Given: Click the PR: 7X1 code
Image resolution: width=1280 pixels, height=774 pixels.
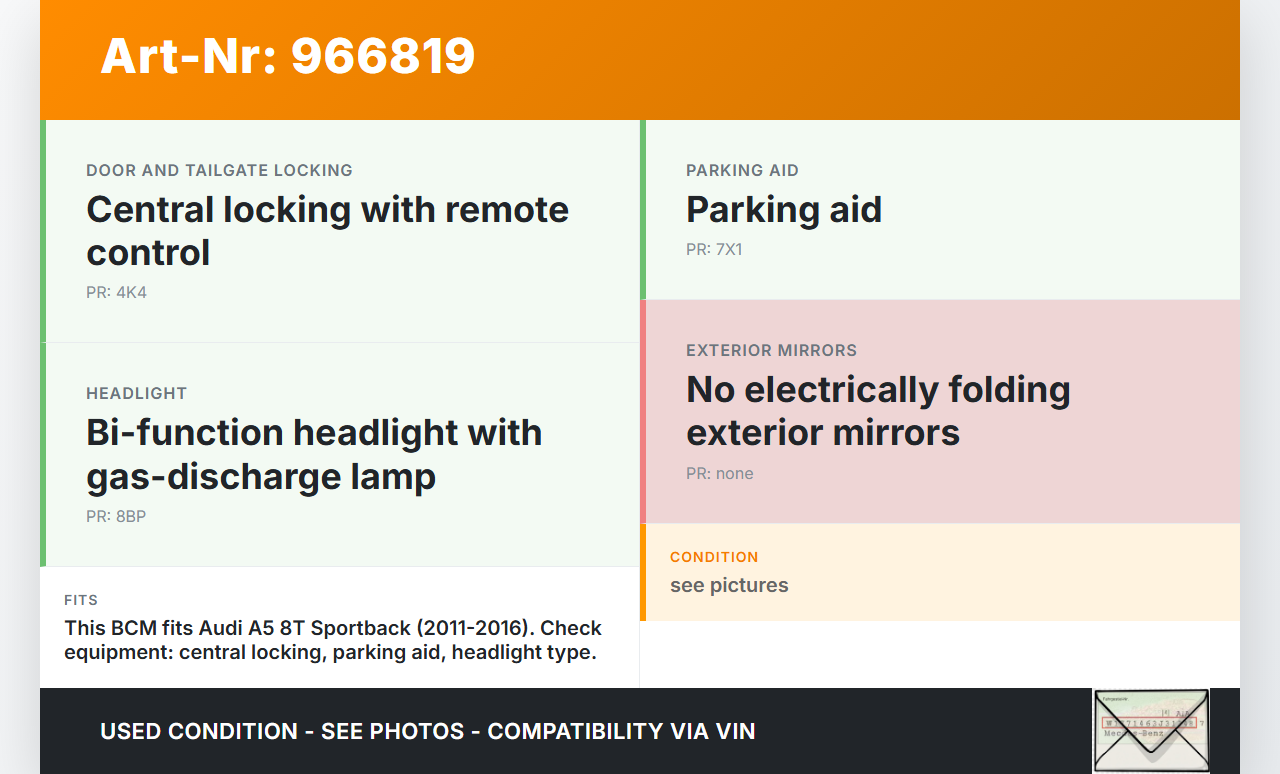Looking at the screenshot, I should tap(714, 250).
